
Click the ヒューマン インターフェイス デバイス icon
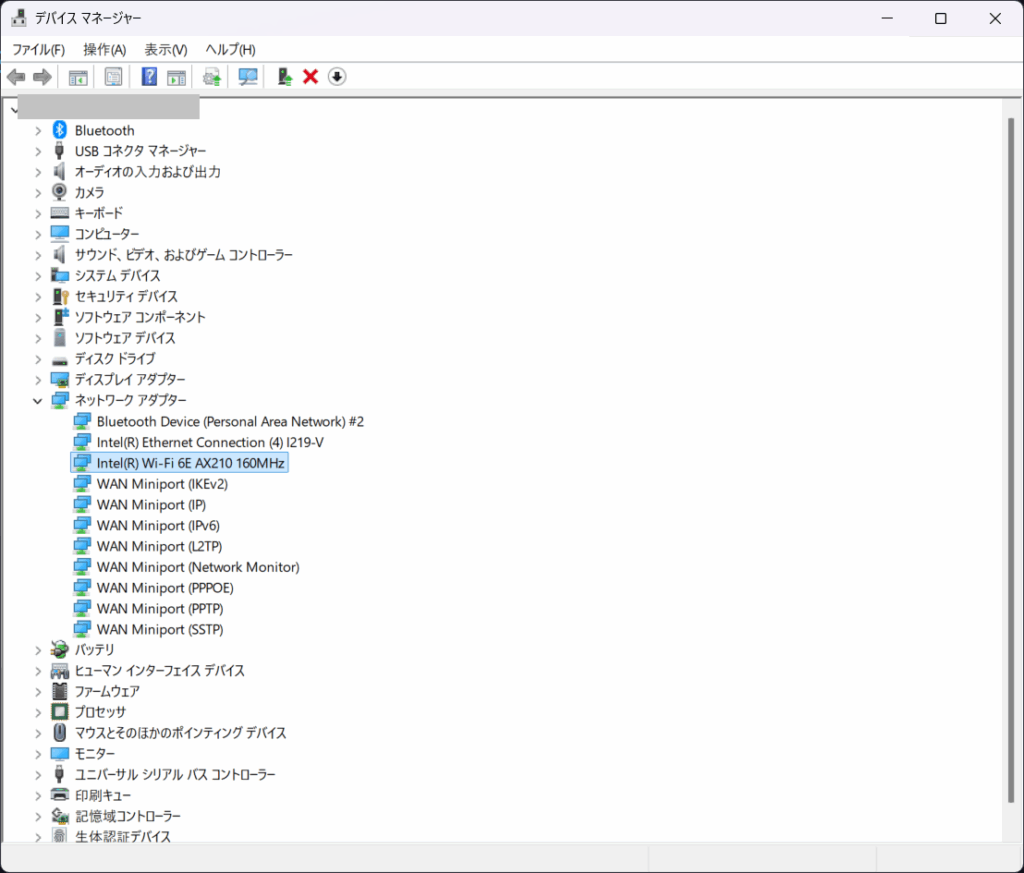(59, 671)
